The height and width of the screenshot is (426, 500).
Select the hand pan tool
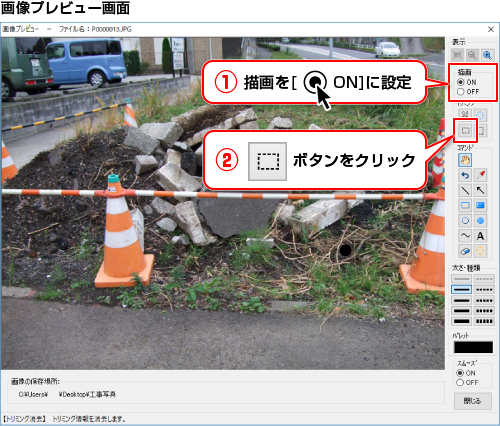pos(465,160)
